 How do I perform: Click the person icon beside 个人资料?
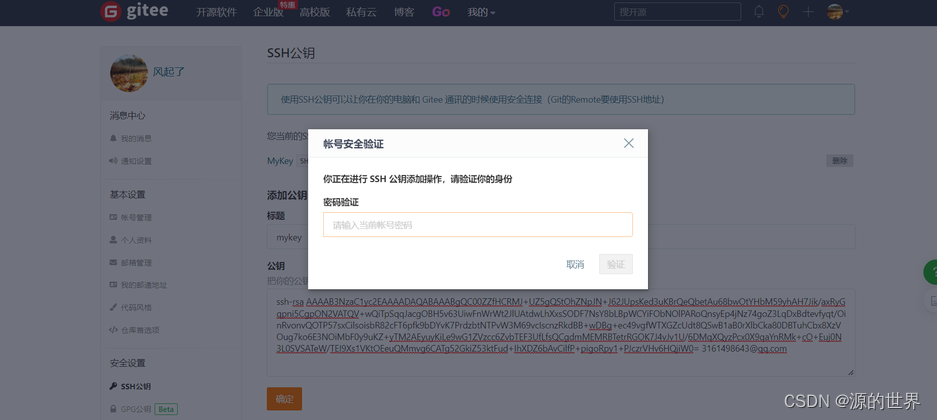click(x=114, y=240)
